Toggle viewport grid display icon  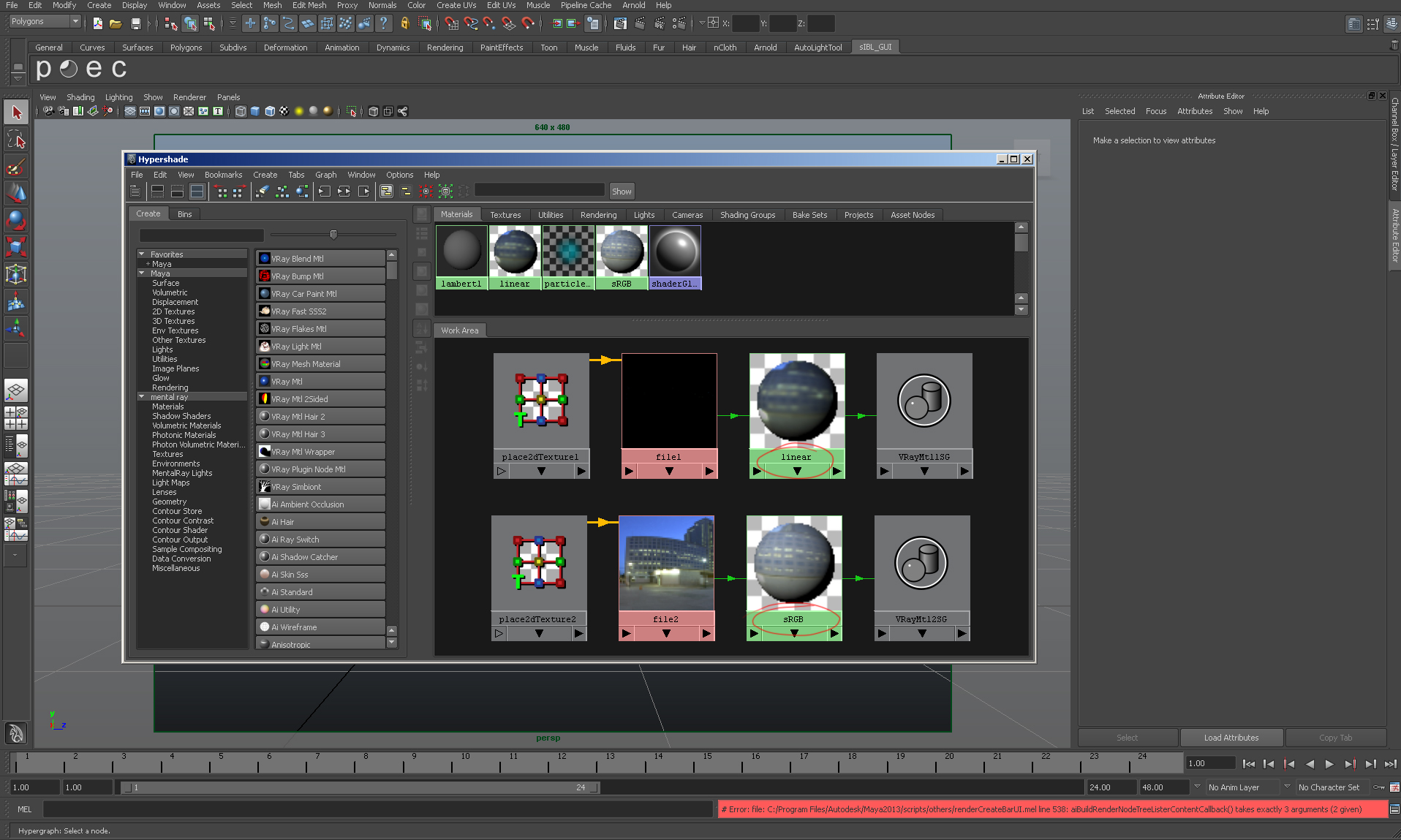click(129, 111)
